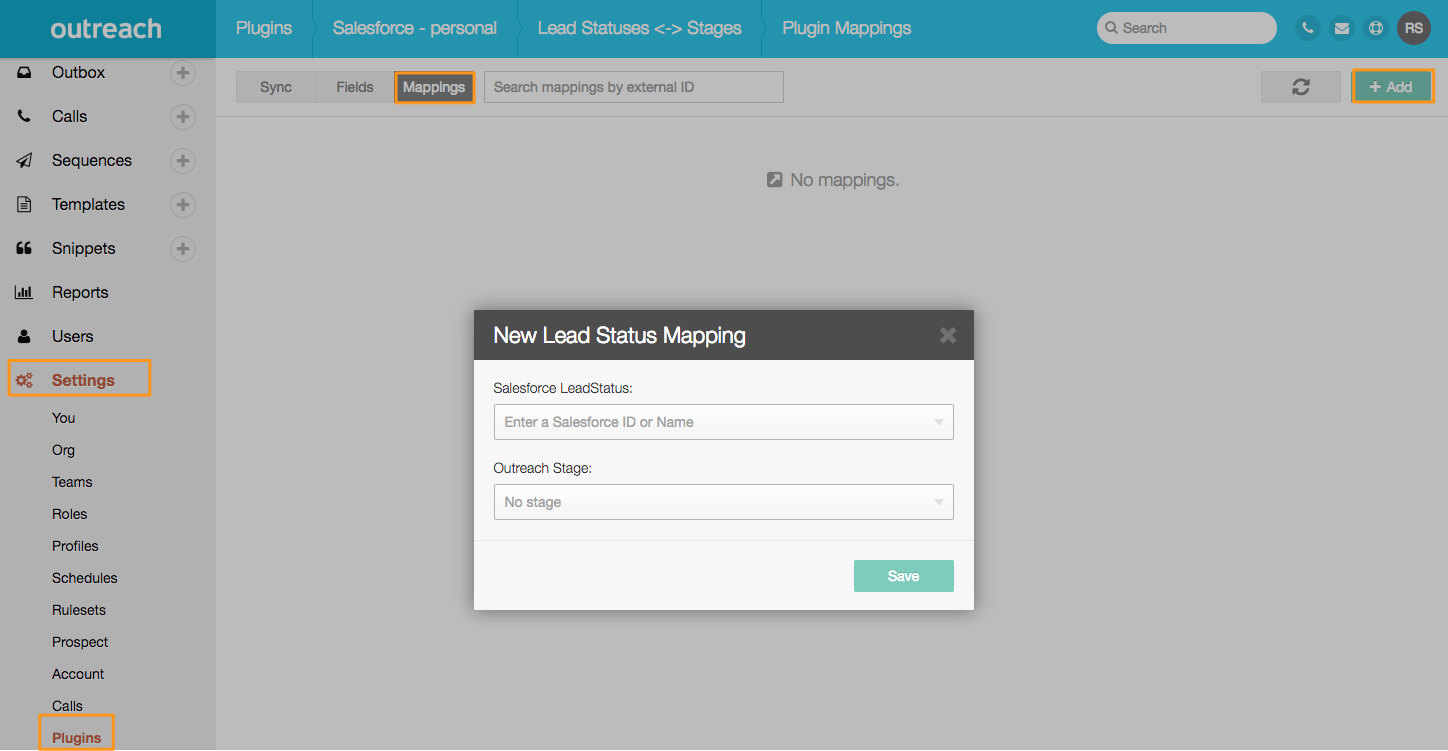Open the Org settings page

click(64, 450)
